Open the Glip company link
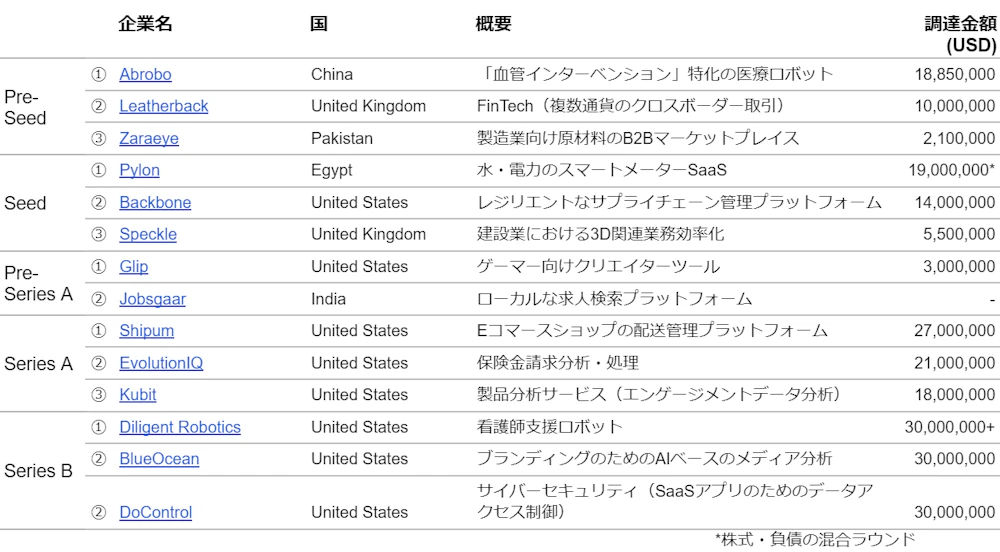 click(133, 266)
